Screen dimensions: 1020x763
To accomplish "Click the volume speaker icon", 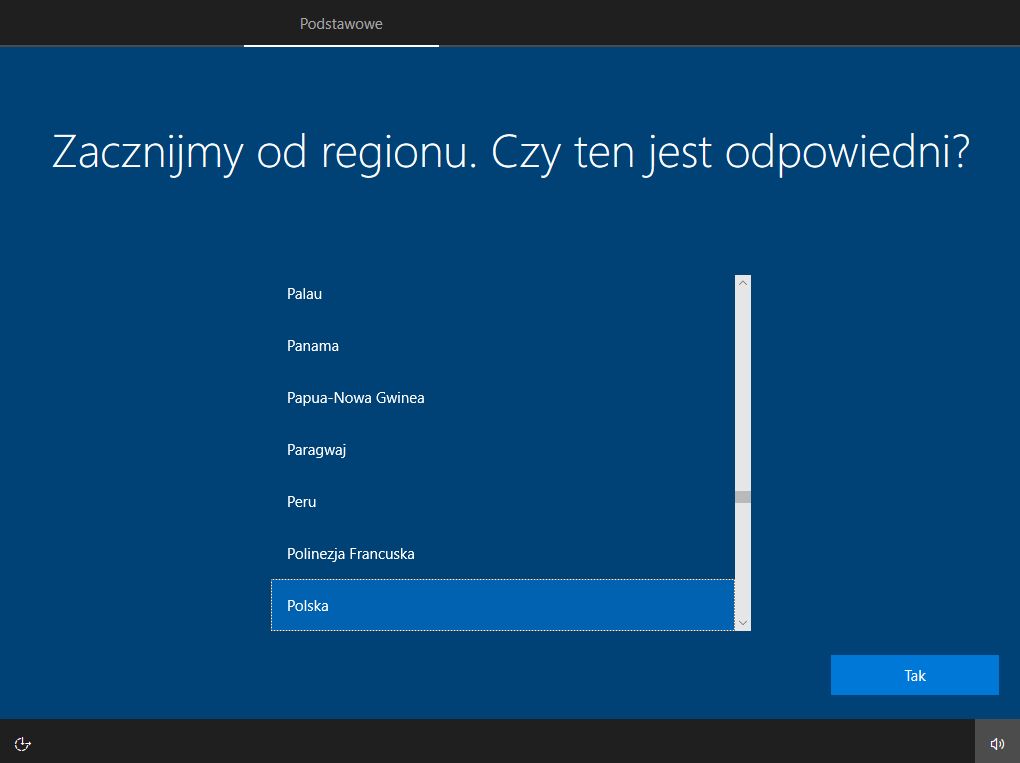I will click(x=997, y=743).
